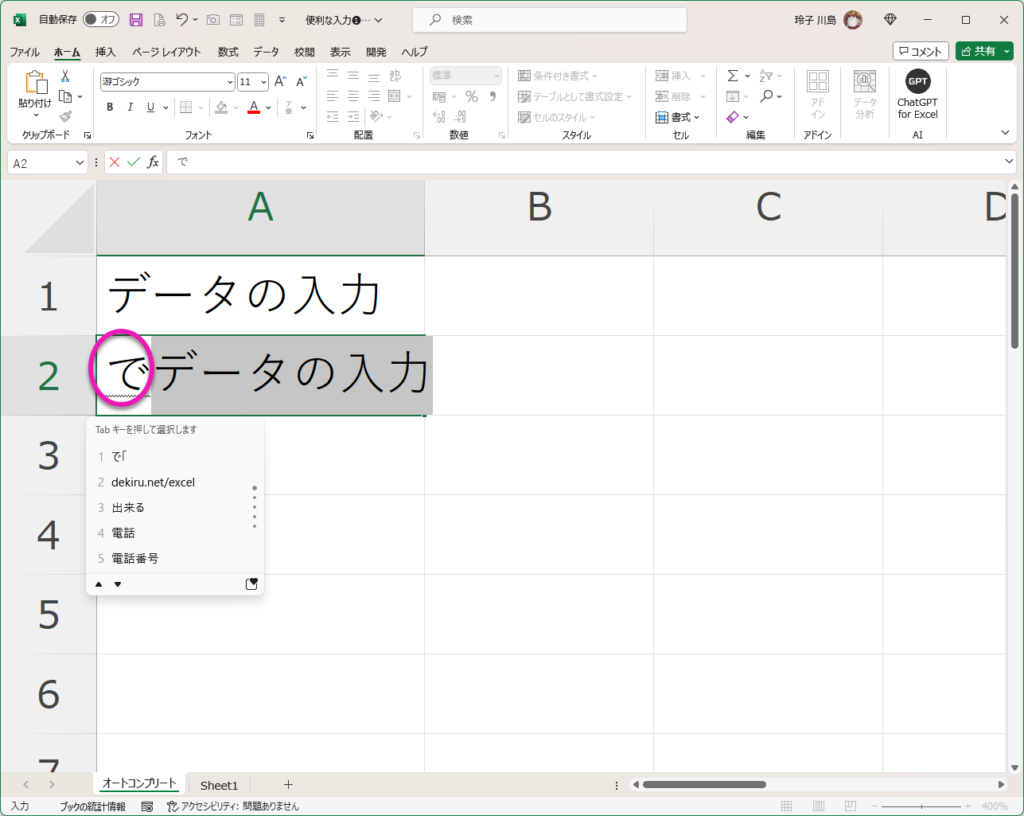1024x816 pixels.
Task: Expand the font size dropdown
Action: coord(264,82)
